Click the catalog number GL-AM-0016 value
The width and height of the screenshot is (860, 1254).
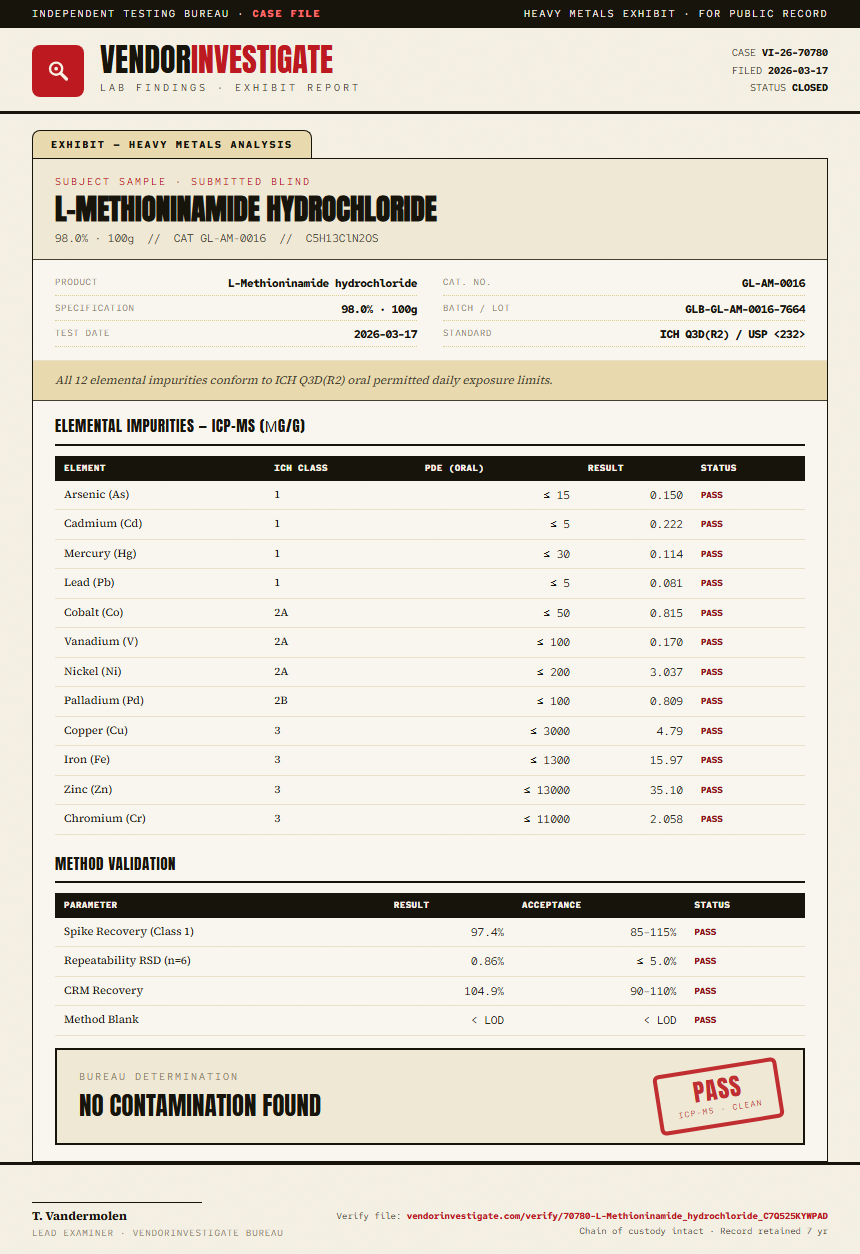click(773, 284)
